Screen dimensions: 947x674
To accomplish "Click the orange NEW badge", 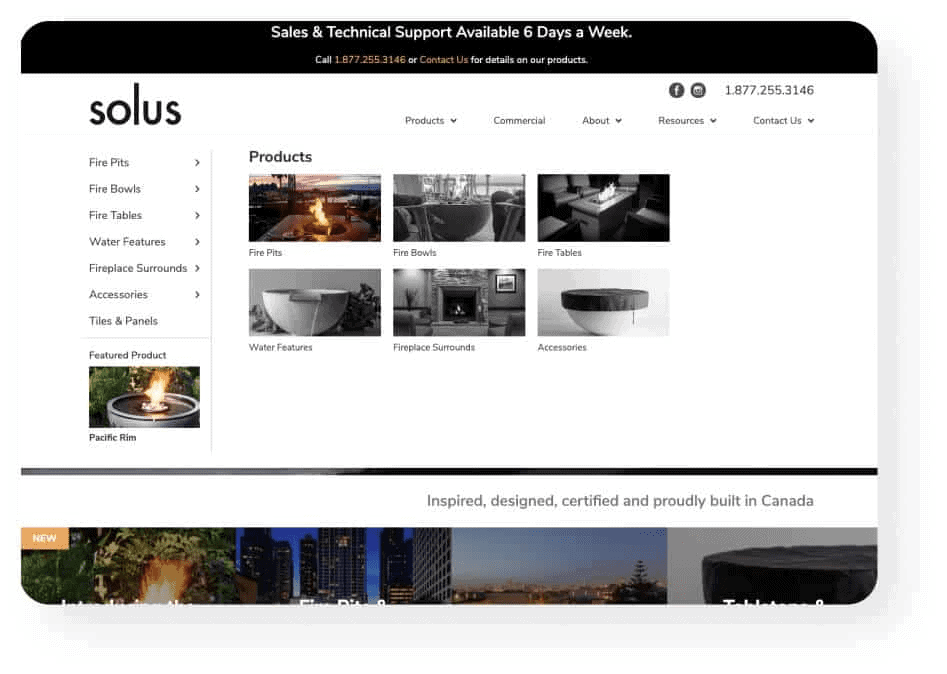I will click(x=44, y=538).
